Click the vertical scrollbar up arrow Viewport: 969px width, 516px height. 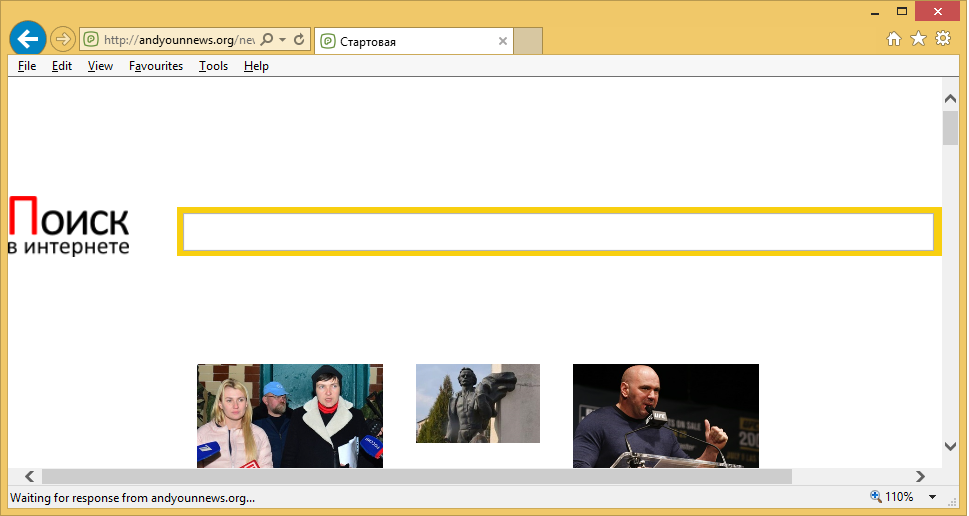coord(950,98)
